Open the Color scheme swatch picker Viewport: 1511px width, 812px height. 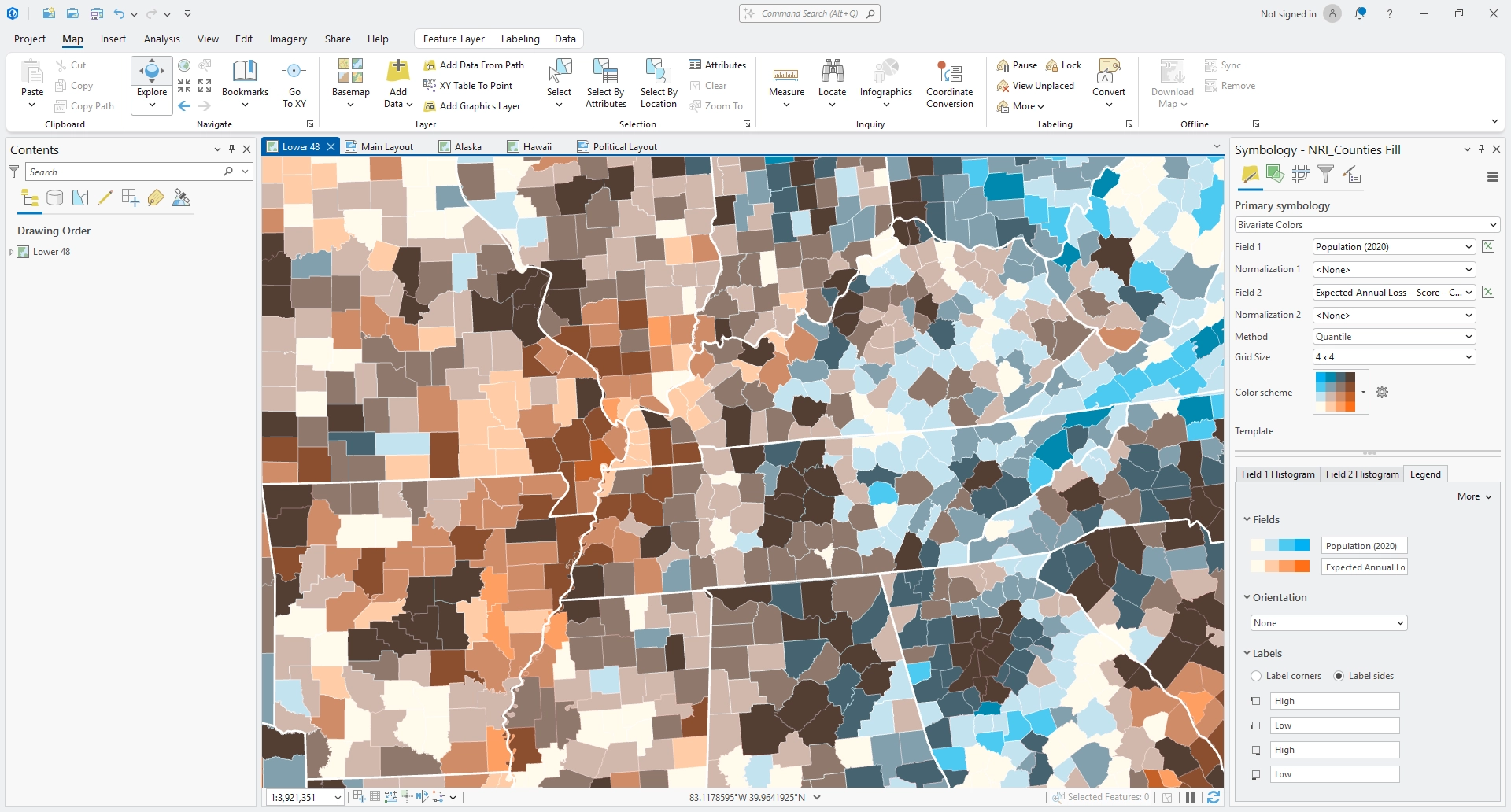1341,392
